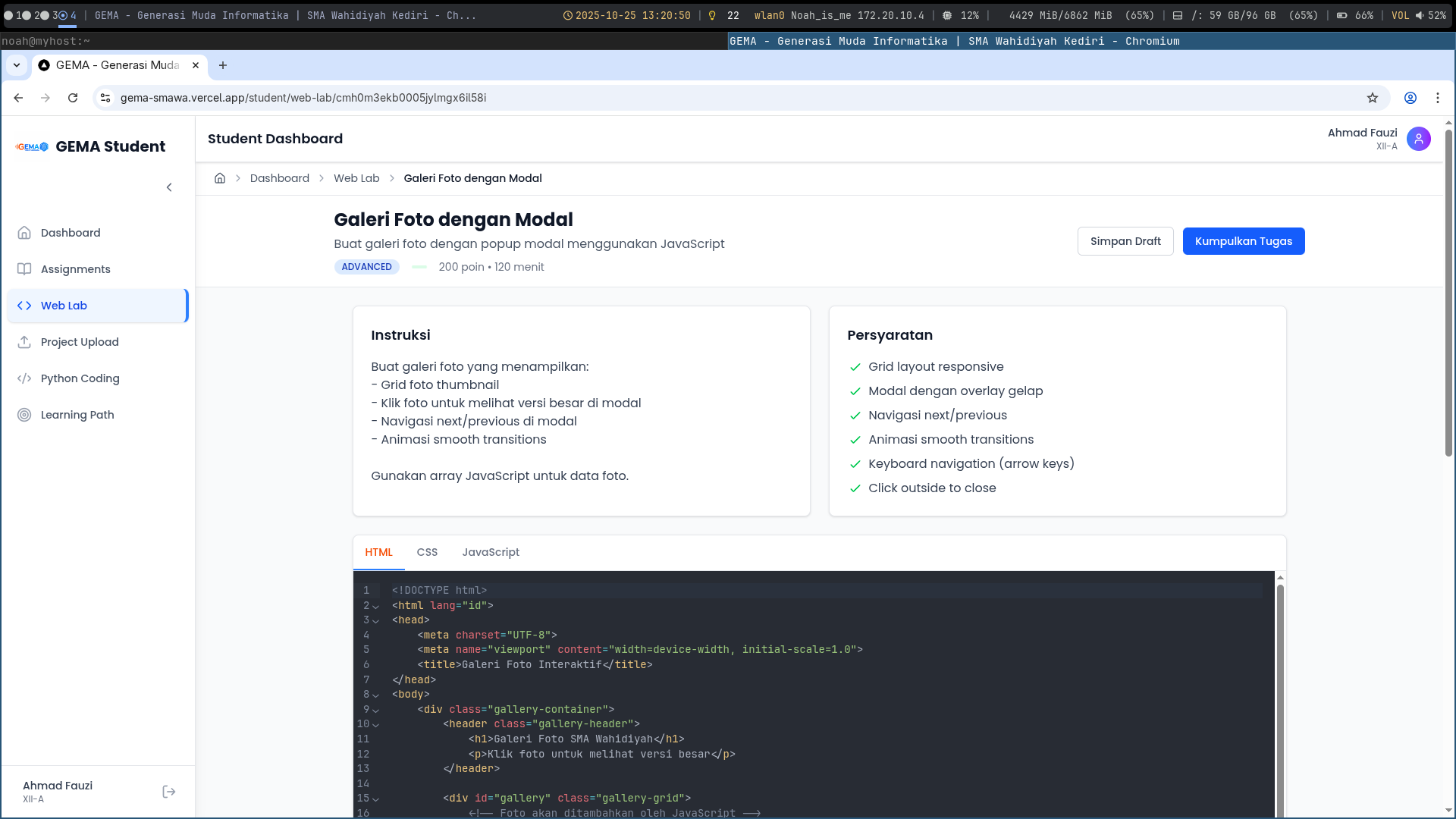Bookmark the page with the star icon

(1372, 98)
